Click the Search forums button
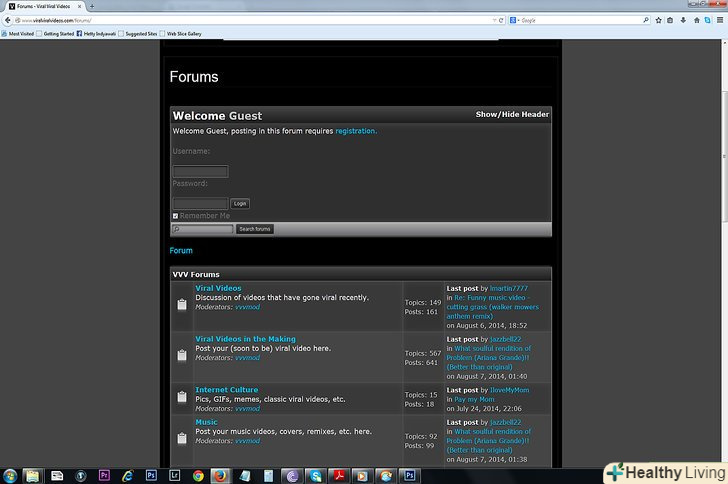 pyautogui.click(x=254, y=229)
